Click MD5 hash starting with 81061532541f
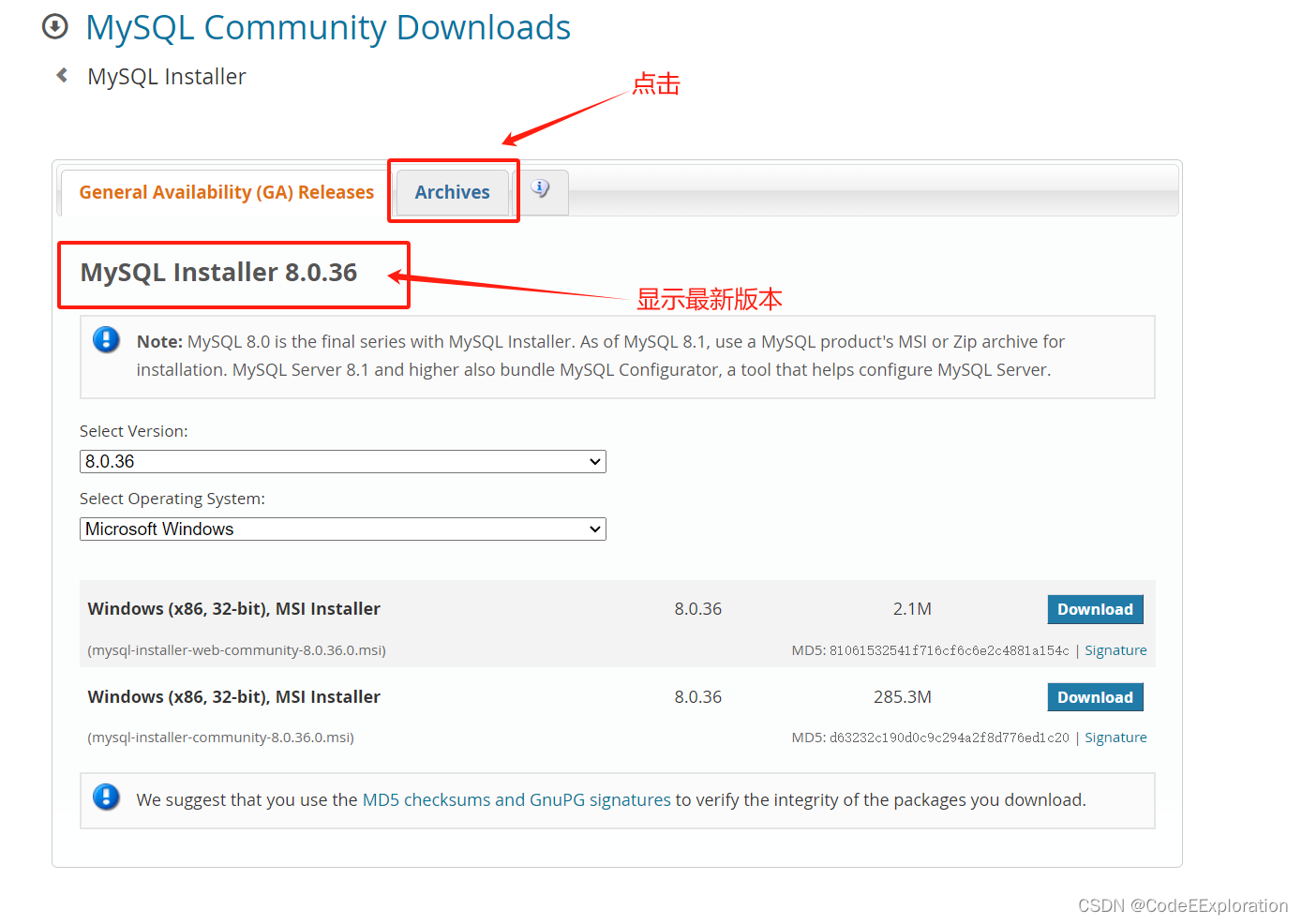The height and width of the screenshot is (924, 1302). [x=949, y=650]
